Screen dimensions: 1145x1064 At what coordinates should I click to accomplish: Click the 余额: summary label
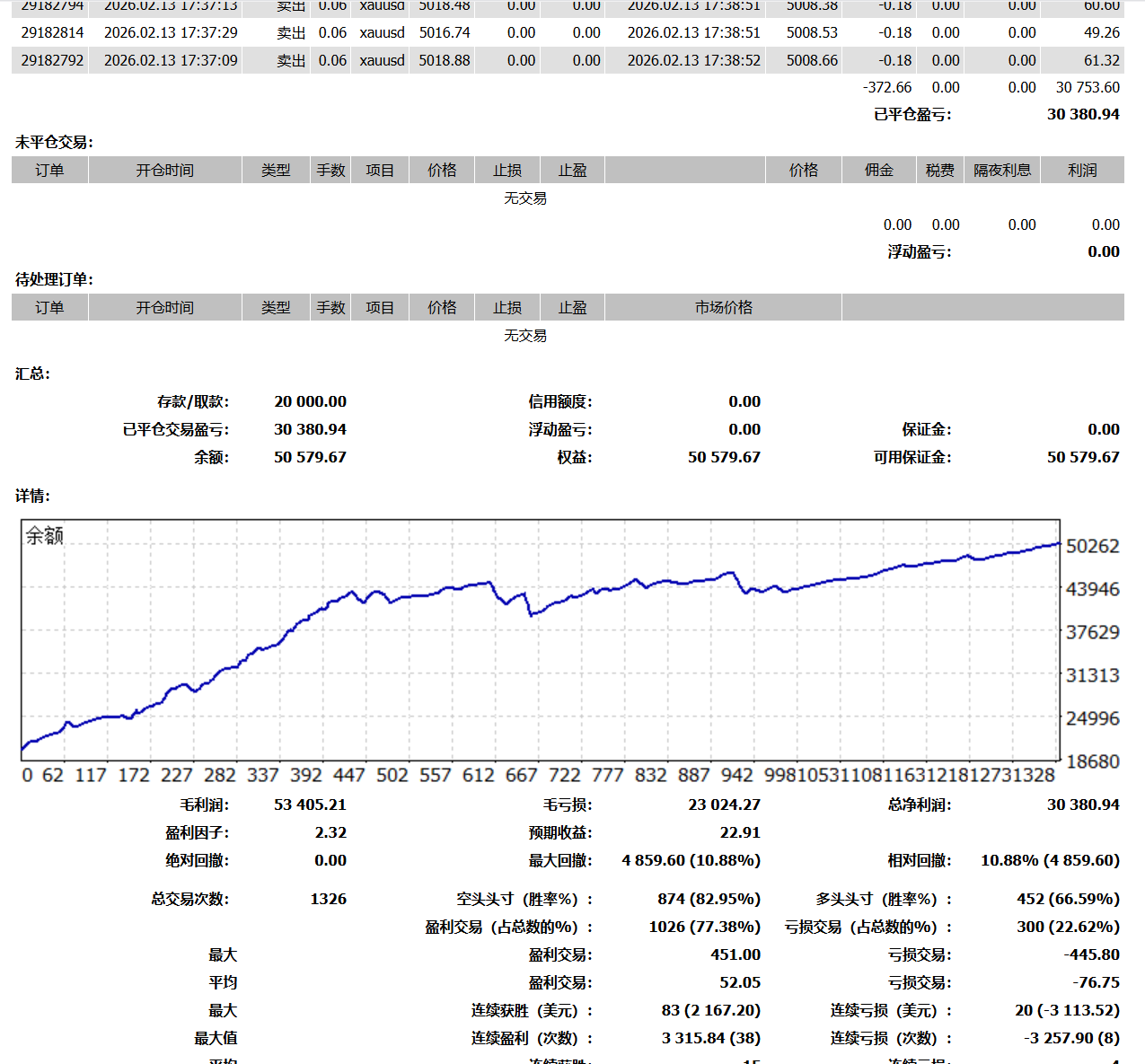(212, 457)
